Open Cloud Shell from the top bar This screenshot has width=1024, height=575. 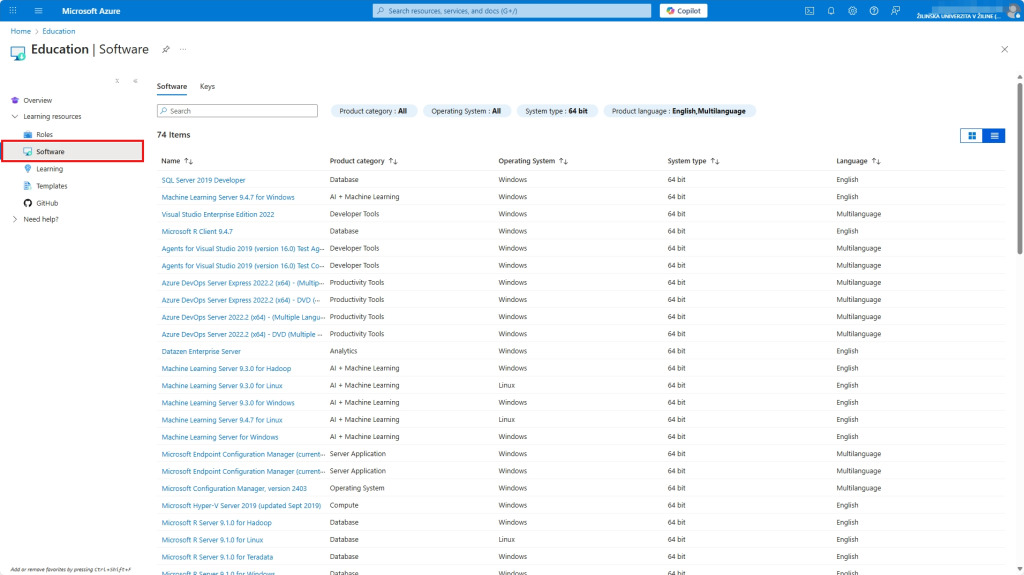(x=809, y=11)
